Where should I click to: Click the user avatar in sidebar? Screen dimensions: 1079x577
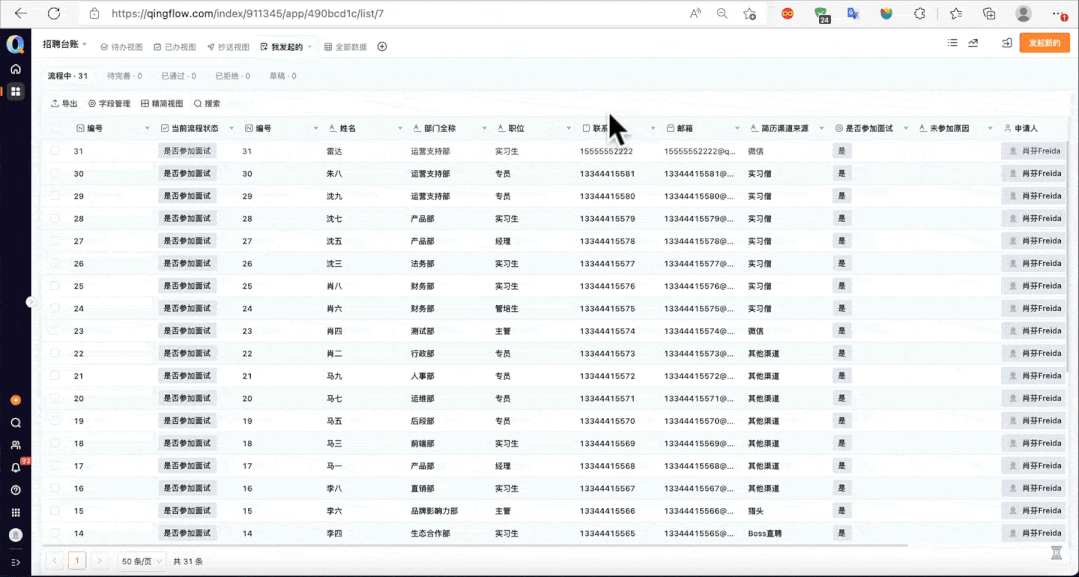[x=15, y=535]
